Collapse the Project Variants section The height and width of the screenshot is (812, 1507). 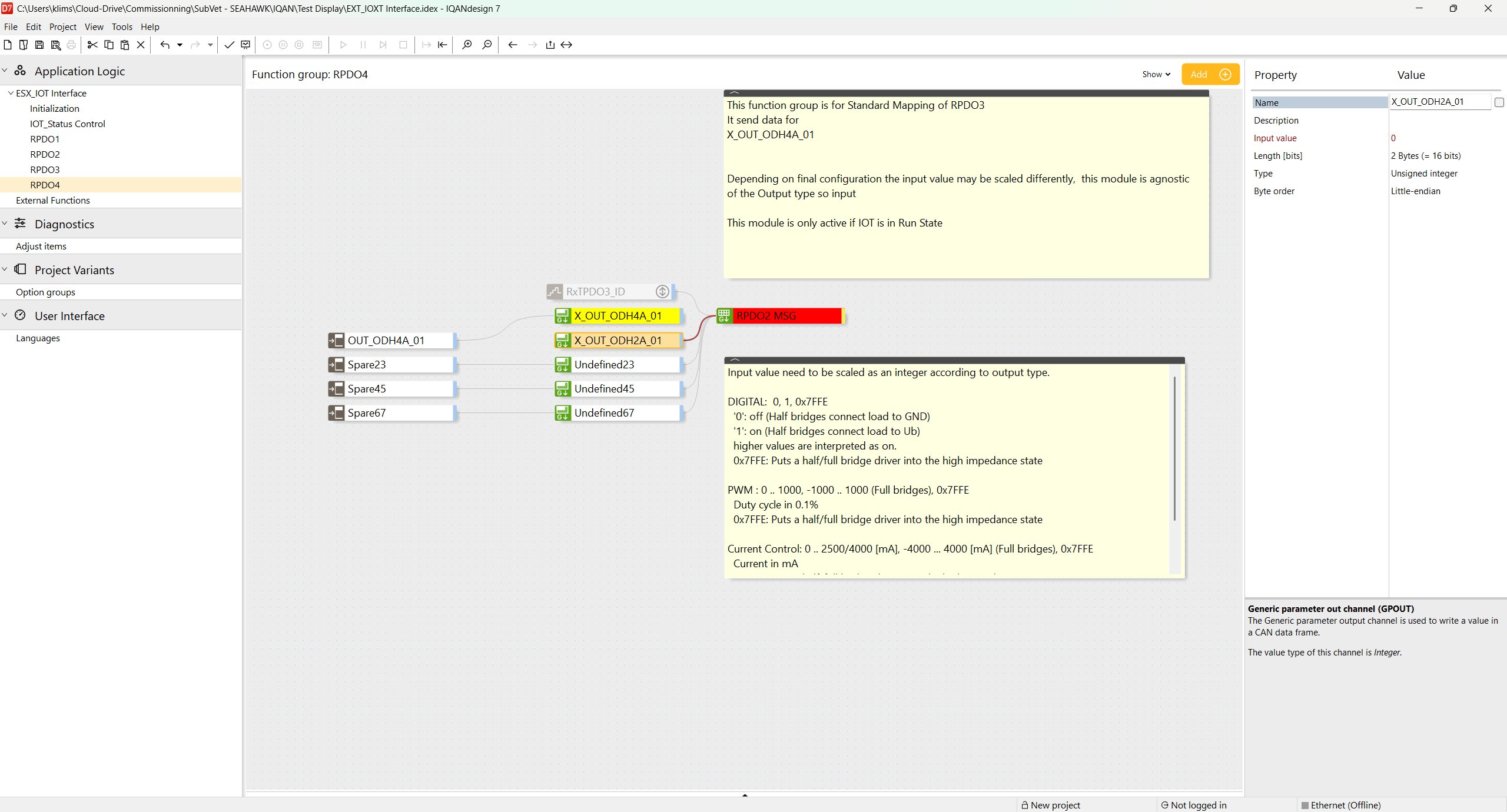click(5, 269)
